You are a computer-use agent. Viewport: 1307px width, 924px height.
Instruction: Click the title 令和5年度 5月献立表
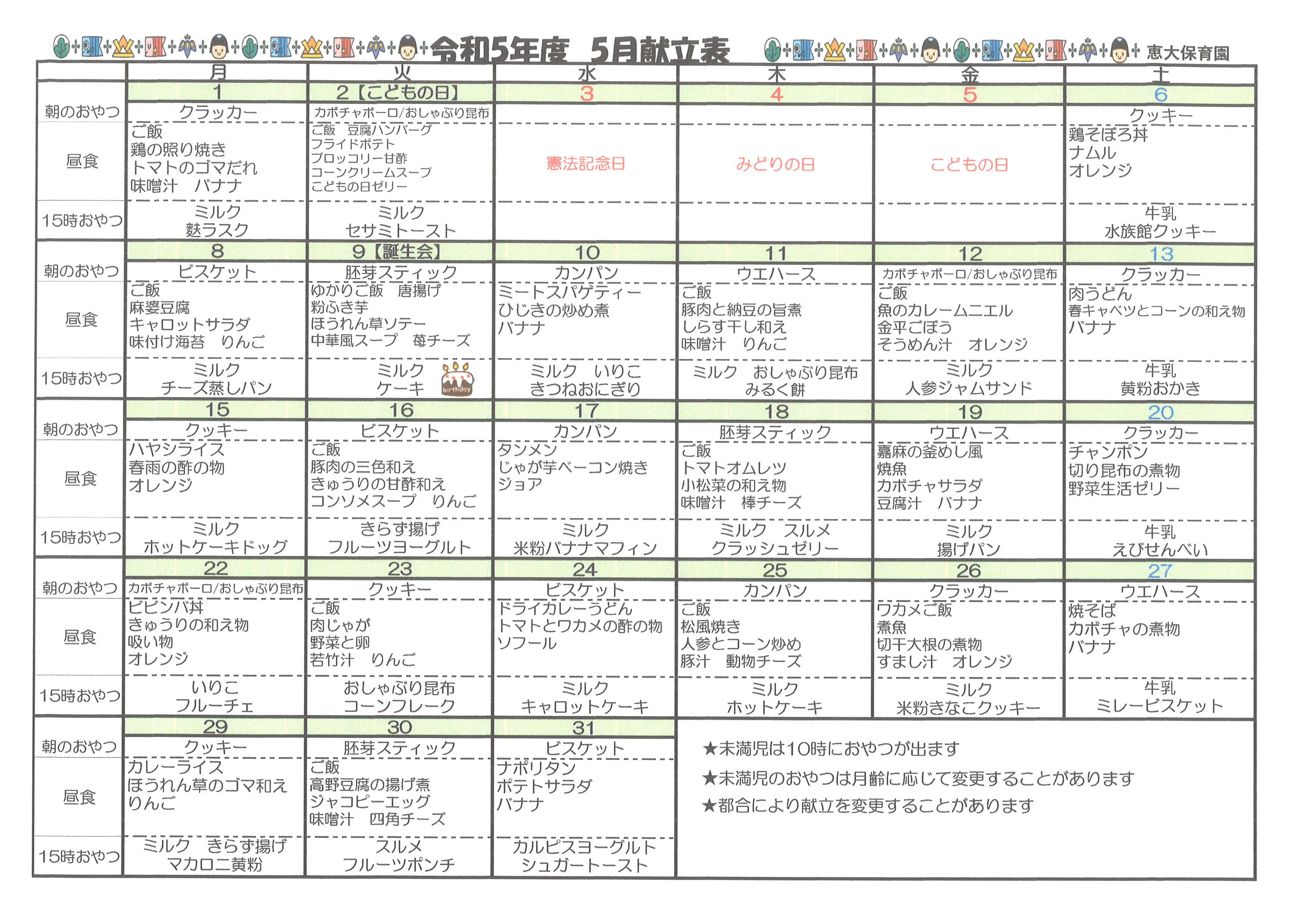click(580, 50)
